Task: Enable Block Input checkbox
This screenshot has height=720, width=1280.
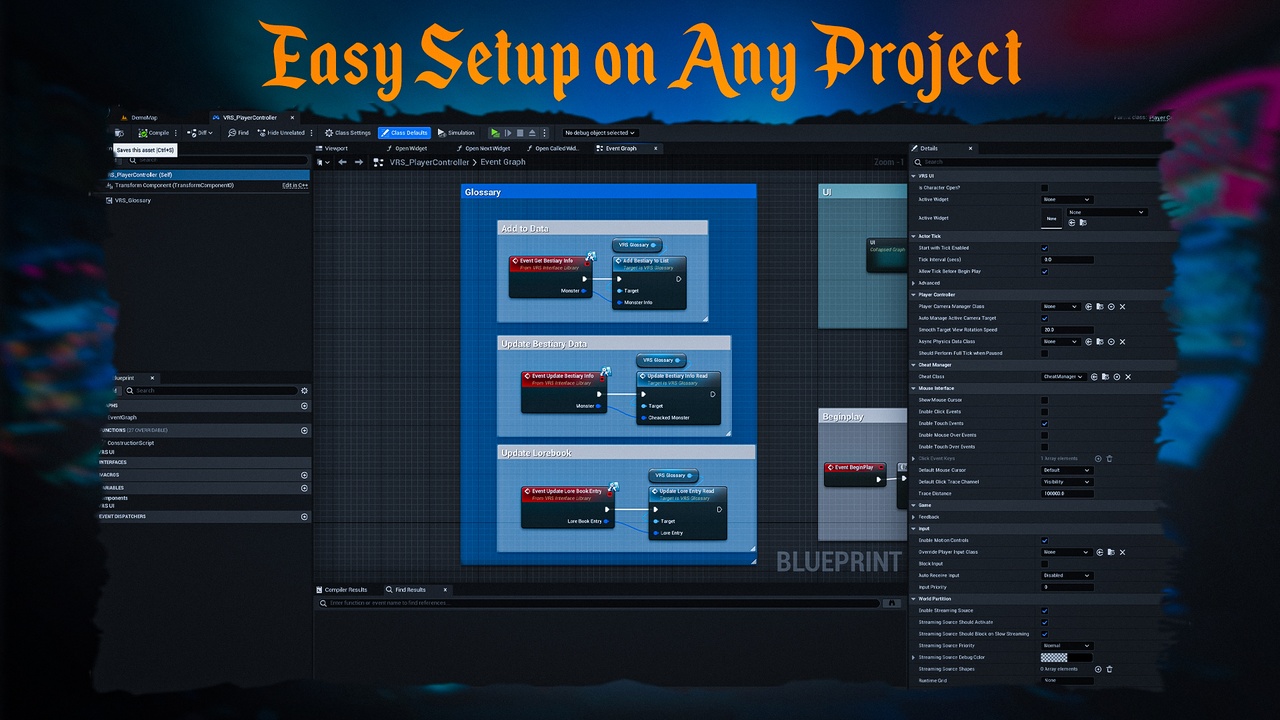Action: coord(1045,564)
